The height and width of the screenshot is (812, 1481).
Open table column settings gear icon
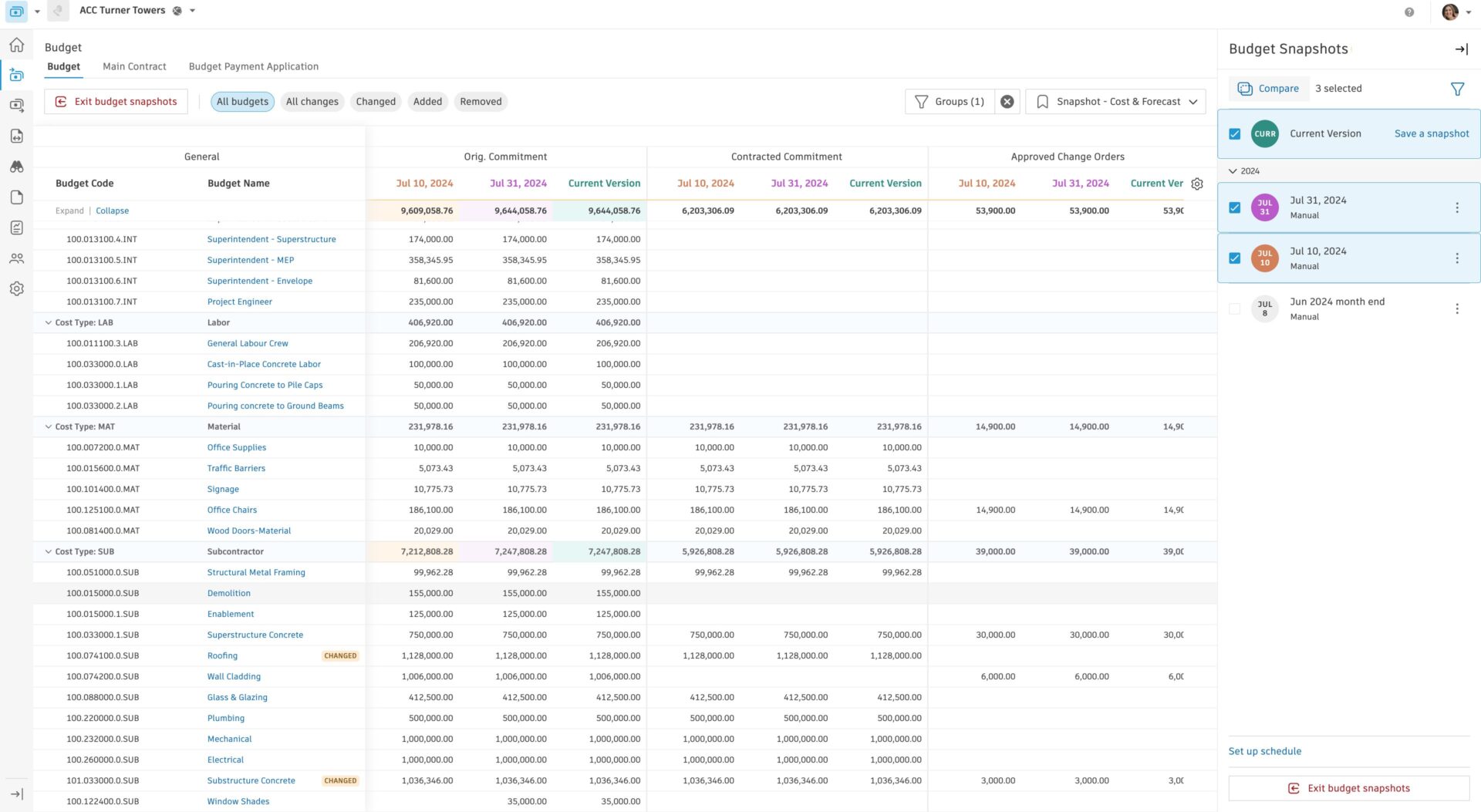click(x=1196, y=184)
